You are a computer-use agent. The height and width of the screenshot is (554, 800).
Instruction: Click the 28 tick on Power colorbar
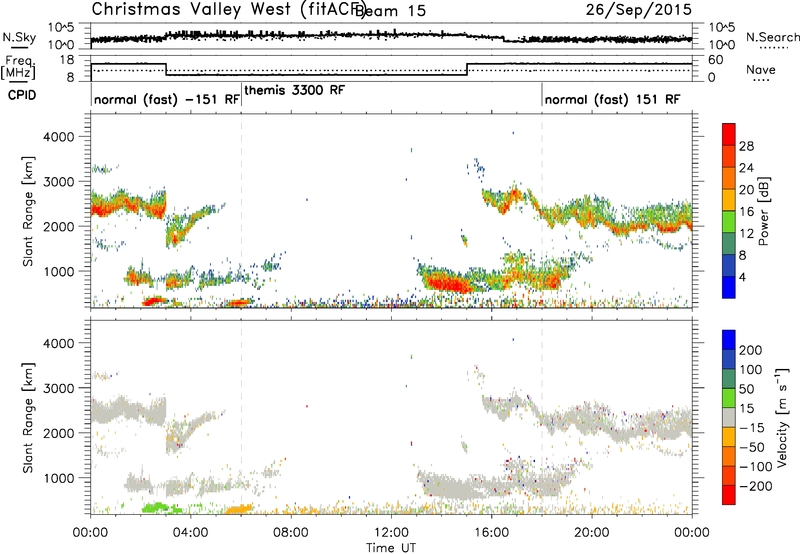click(746, 146)
